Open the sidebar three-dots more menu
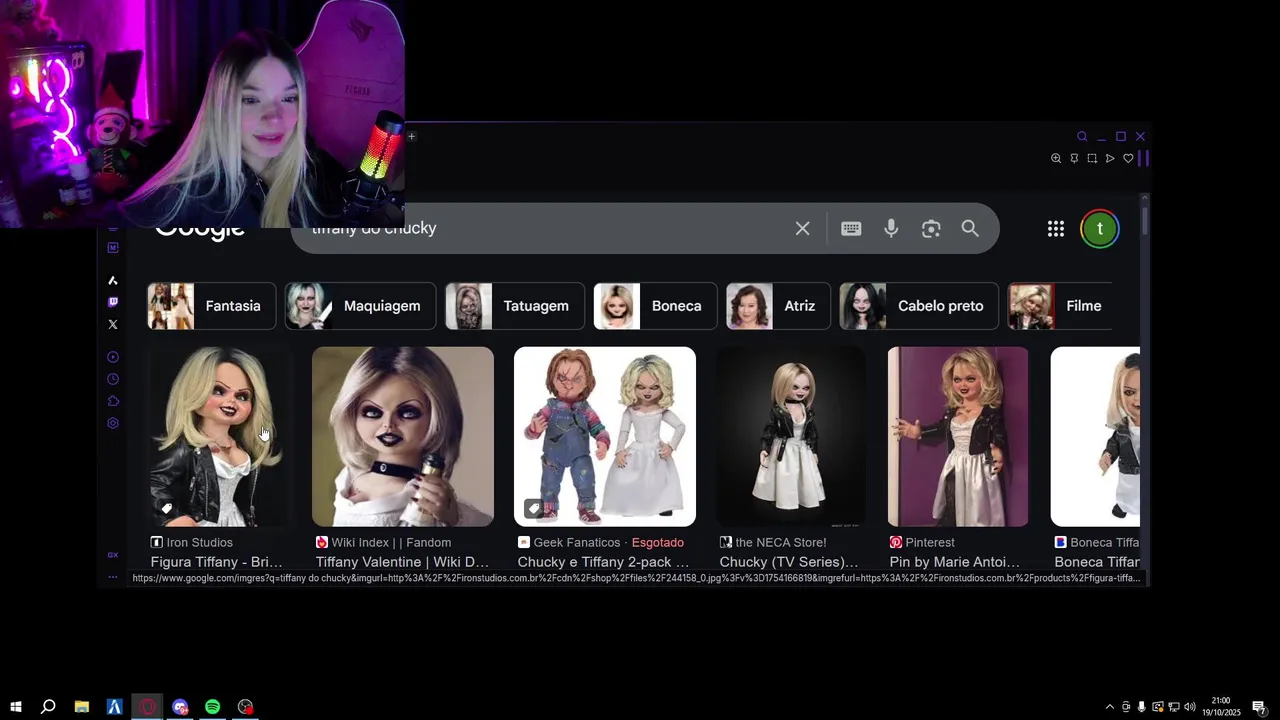1280x720 pixels. click(113, 576)
